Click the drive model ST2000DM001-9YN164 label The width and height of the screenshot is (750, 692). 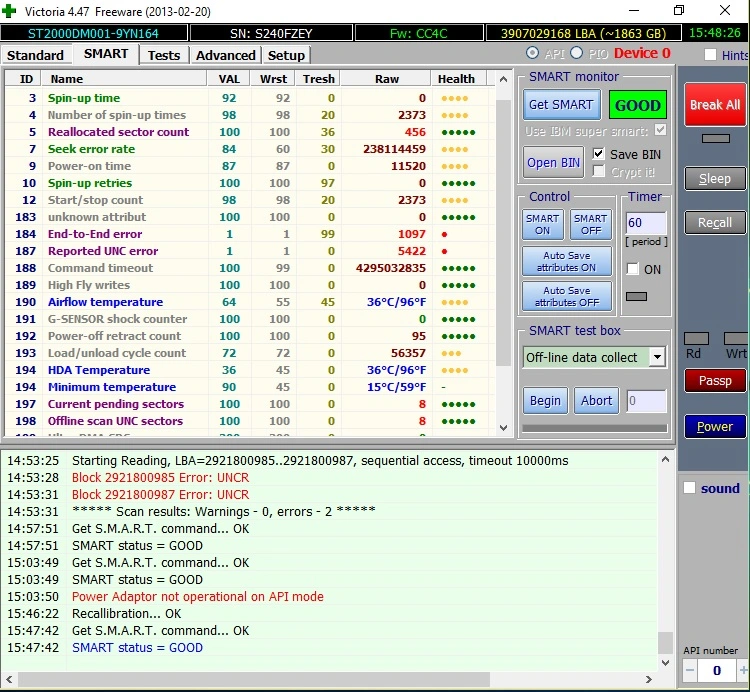[x=93, y=33]
